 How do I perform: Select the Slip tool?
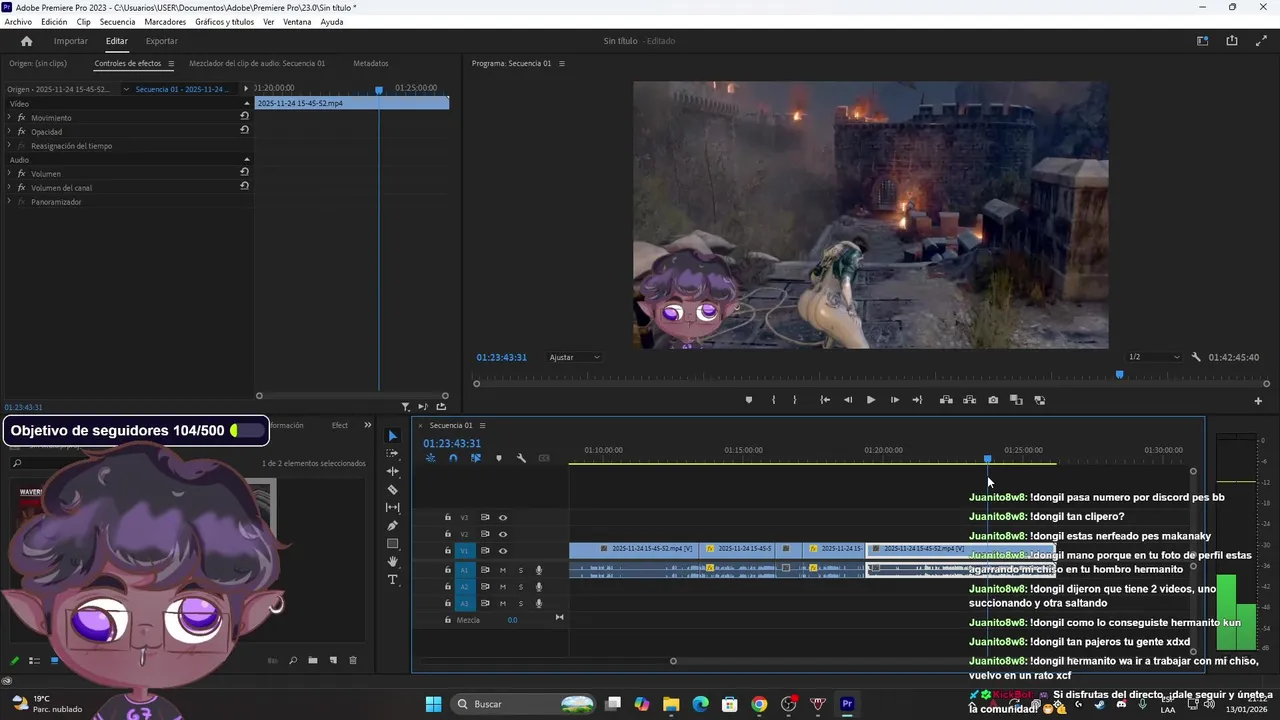pyautogui.click(x=392, y=508)
